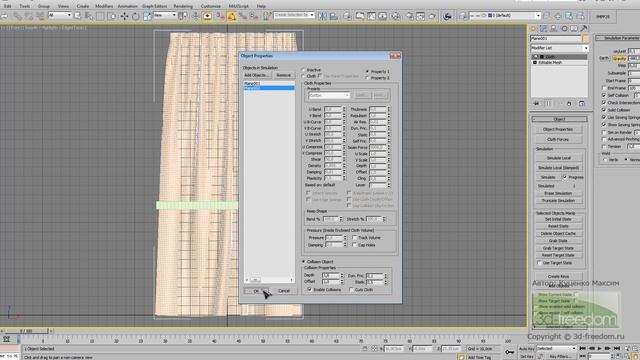Select the Collision Object radio button
Screen dimensions: 640x360
click(303, 262)
